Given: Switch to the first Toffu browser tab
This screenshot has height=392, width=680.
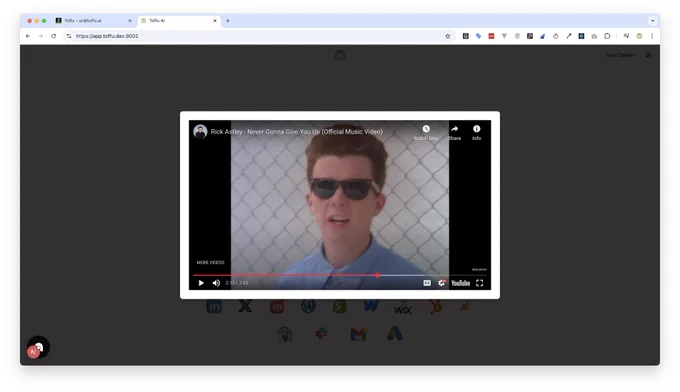Looking at the screenshot, I should [x=93, y=20].
